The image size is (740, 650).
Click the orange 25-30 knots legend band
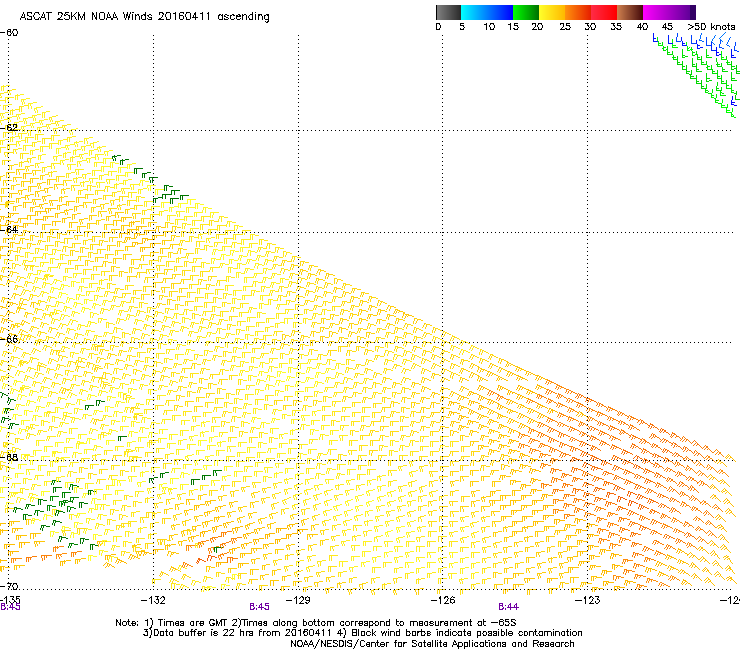(578, 12)
